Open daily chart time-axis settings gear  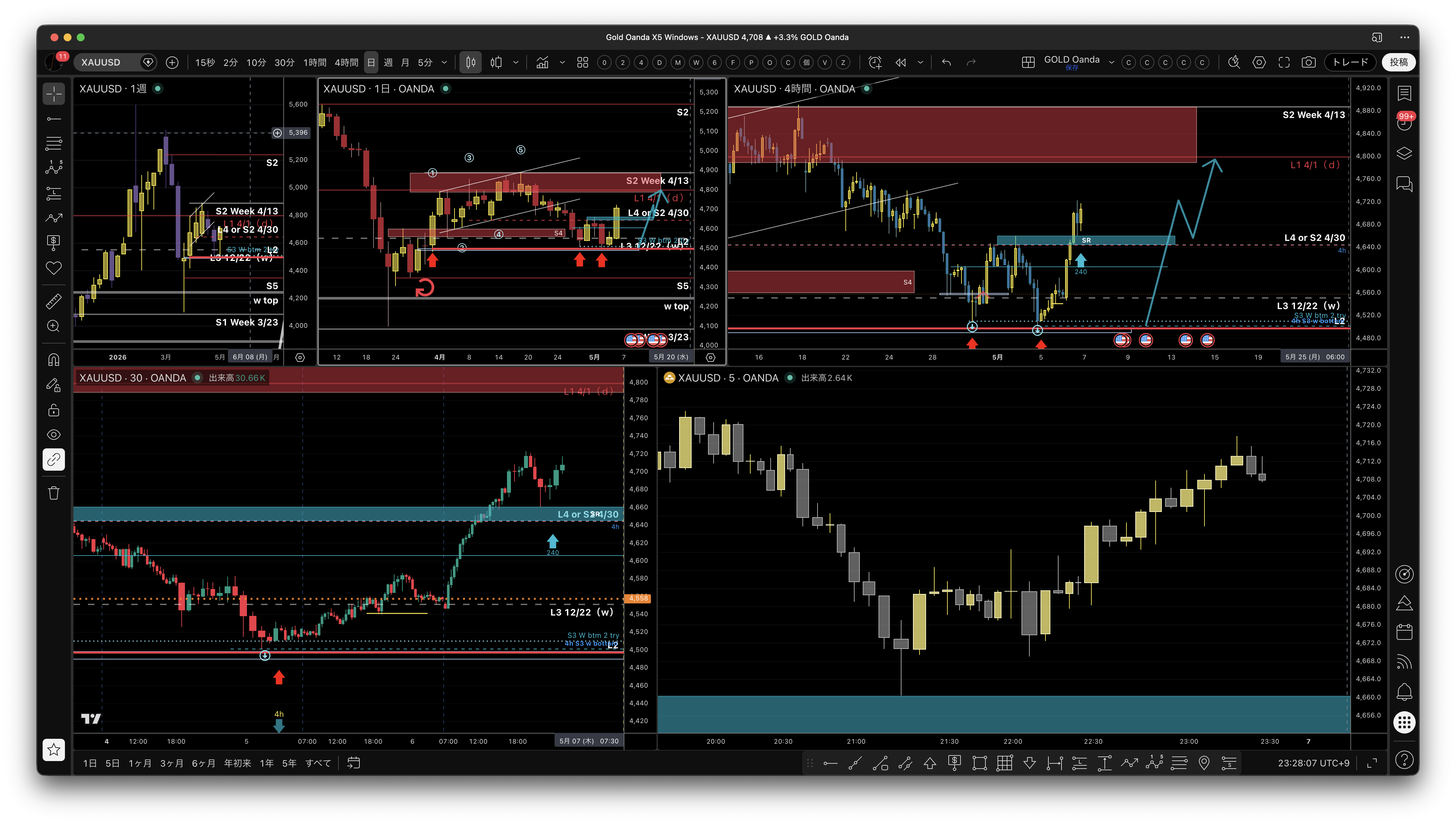710,357
